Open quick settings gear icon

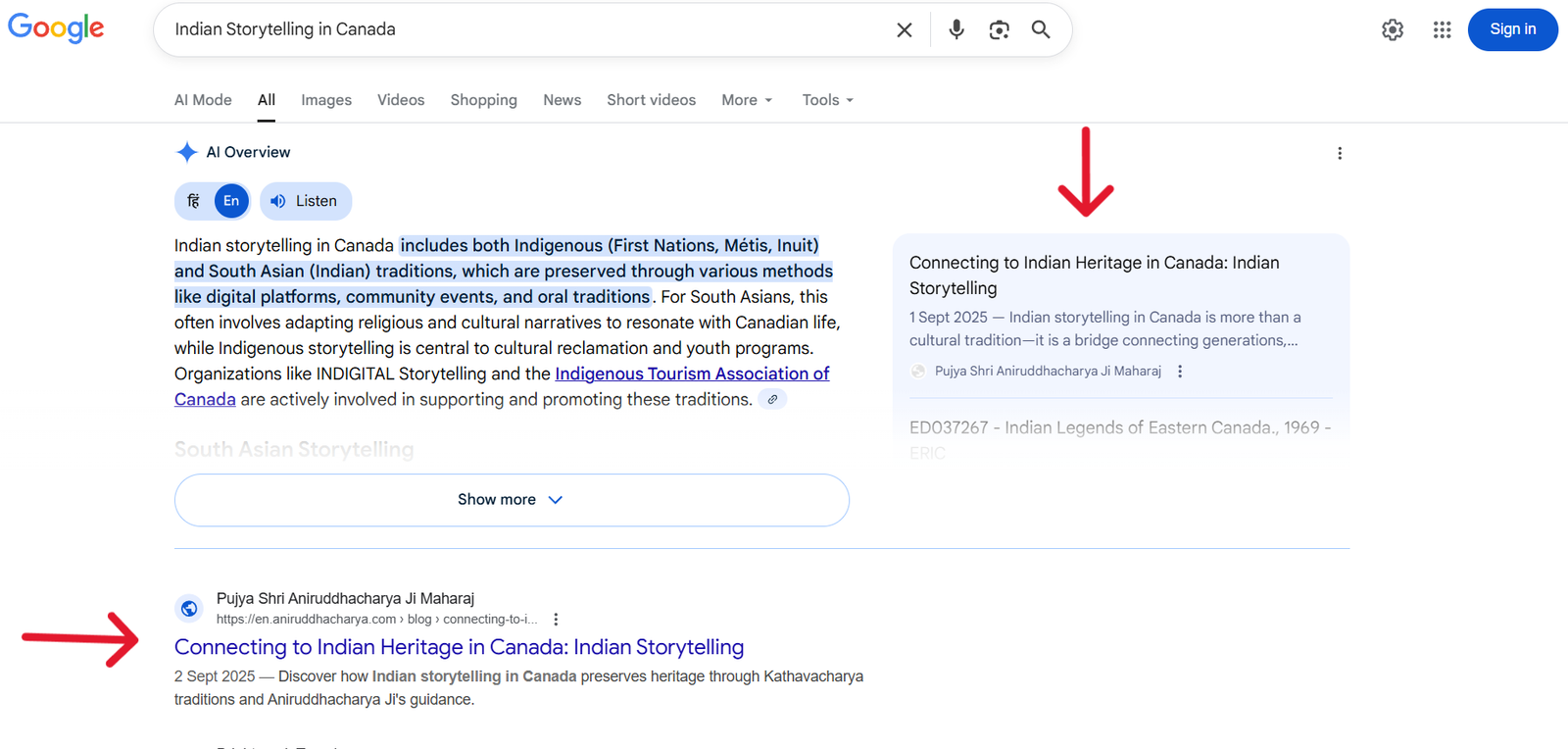pos(1393,29)
